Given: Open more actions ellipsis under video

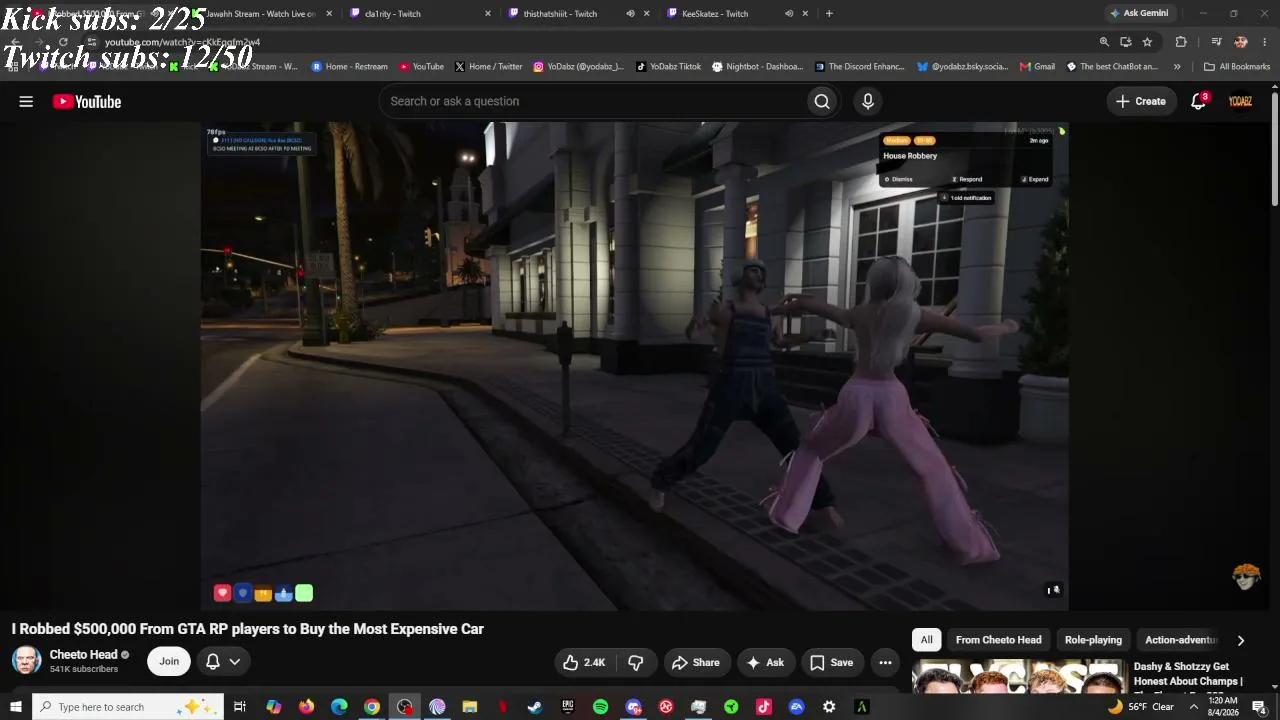Looking at the screenshot, I should tap(885, 662).
